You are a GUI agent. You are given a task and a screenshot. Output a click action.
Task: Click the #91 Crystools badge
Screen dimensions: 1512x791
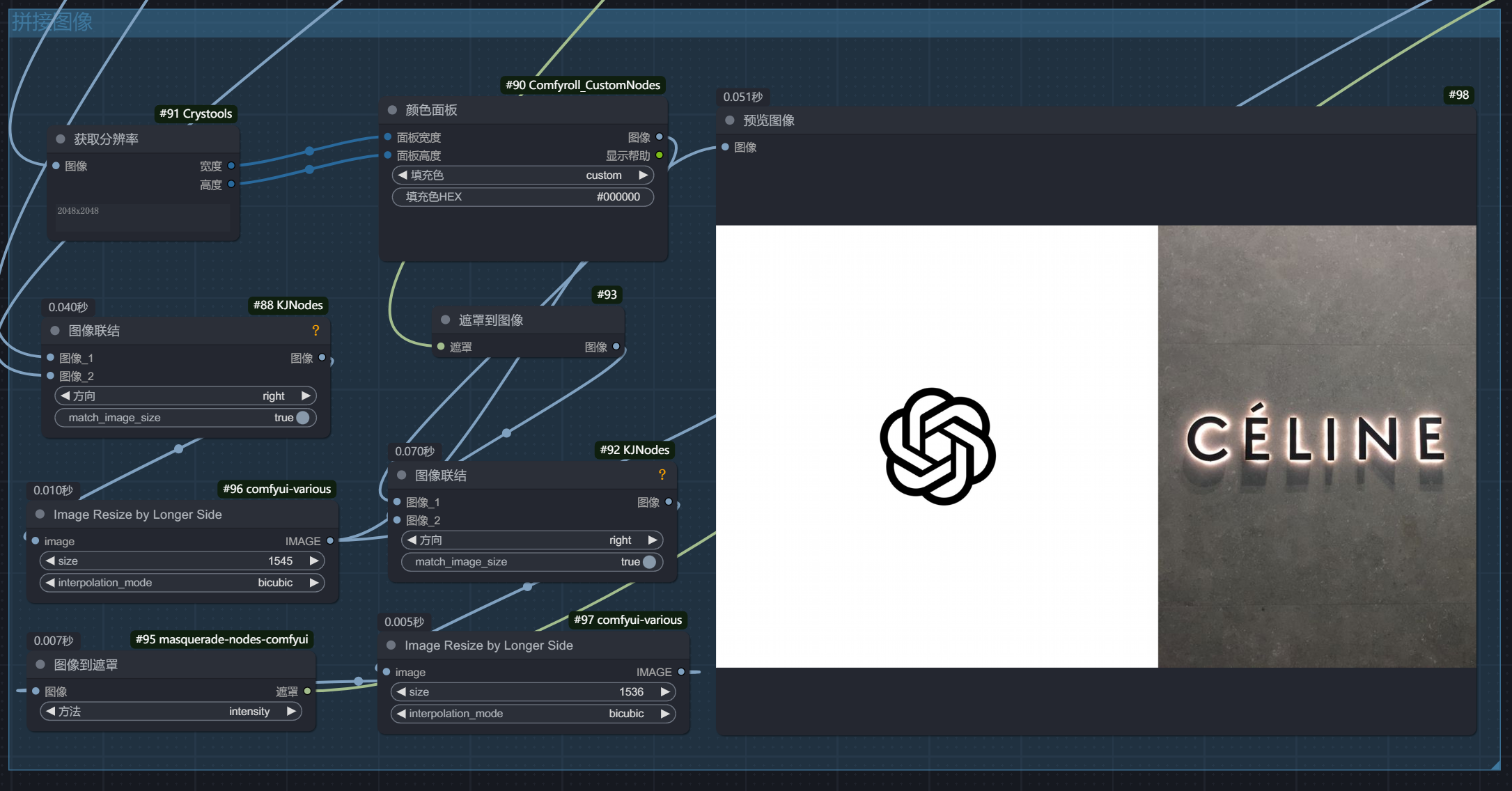pos(196,113)
